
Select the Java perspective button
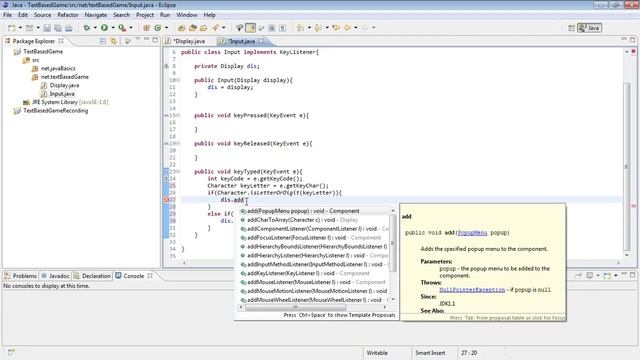coord(589,28)
